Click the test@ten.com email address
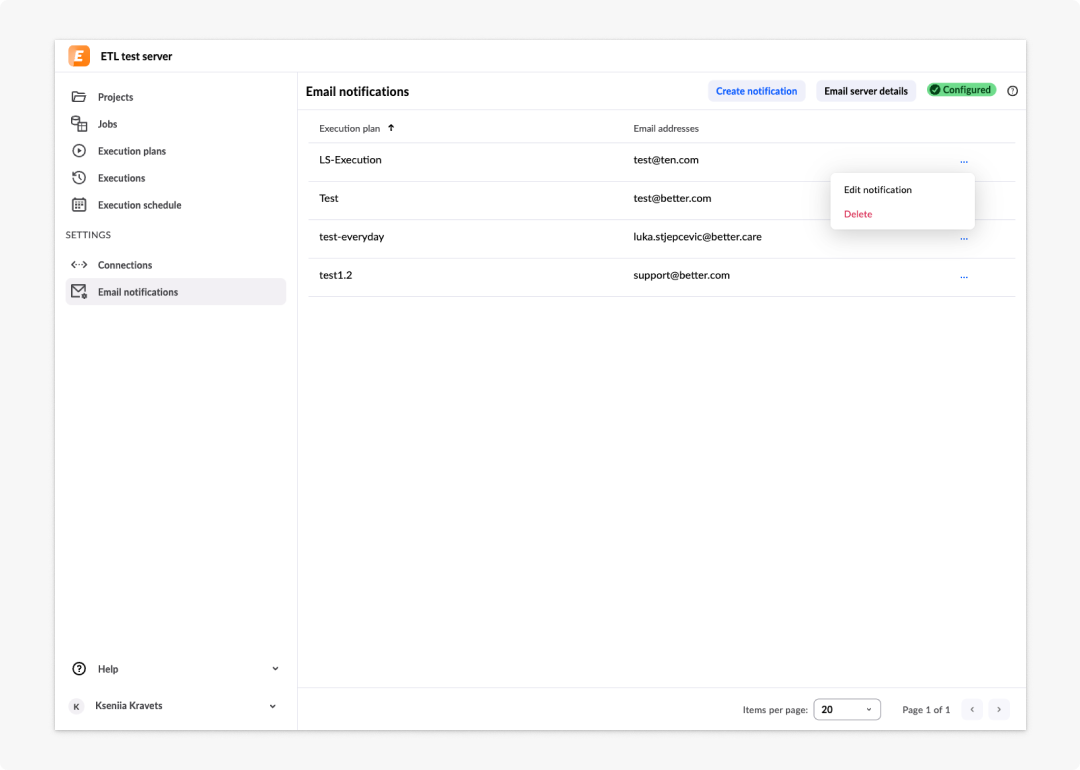Screen dimensions: 1080x770 (666, 160)
